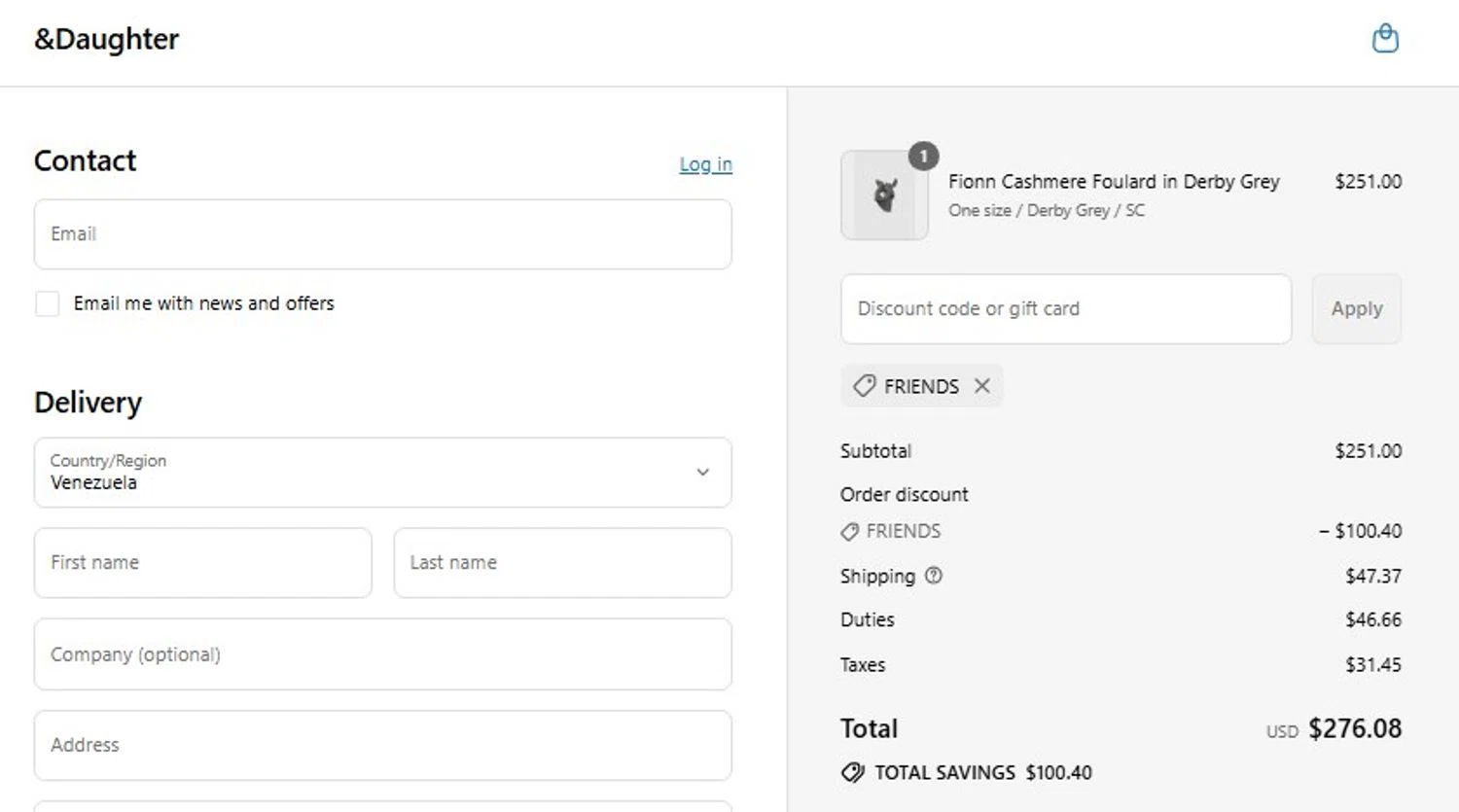Screen dimensions: 1459x812
Task: Click the Subtotal amount $251.00
Action: coord(1368,451)
